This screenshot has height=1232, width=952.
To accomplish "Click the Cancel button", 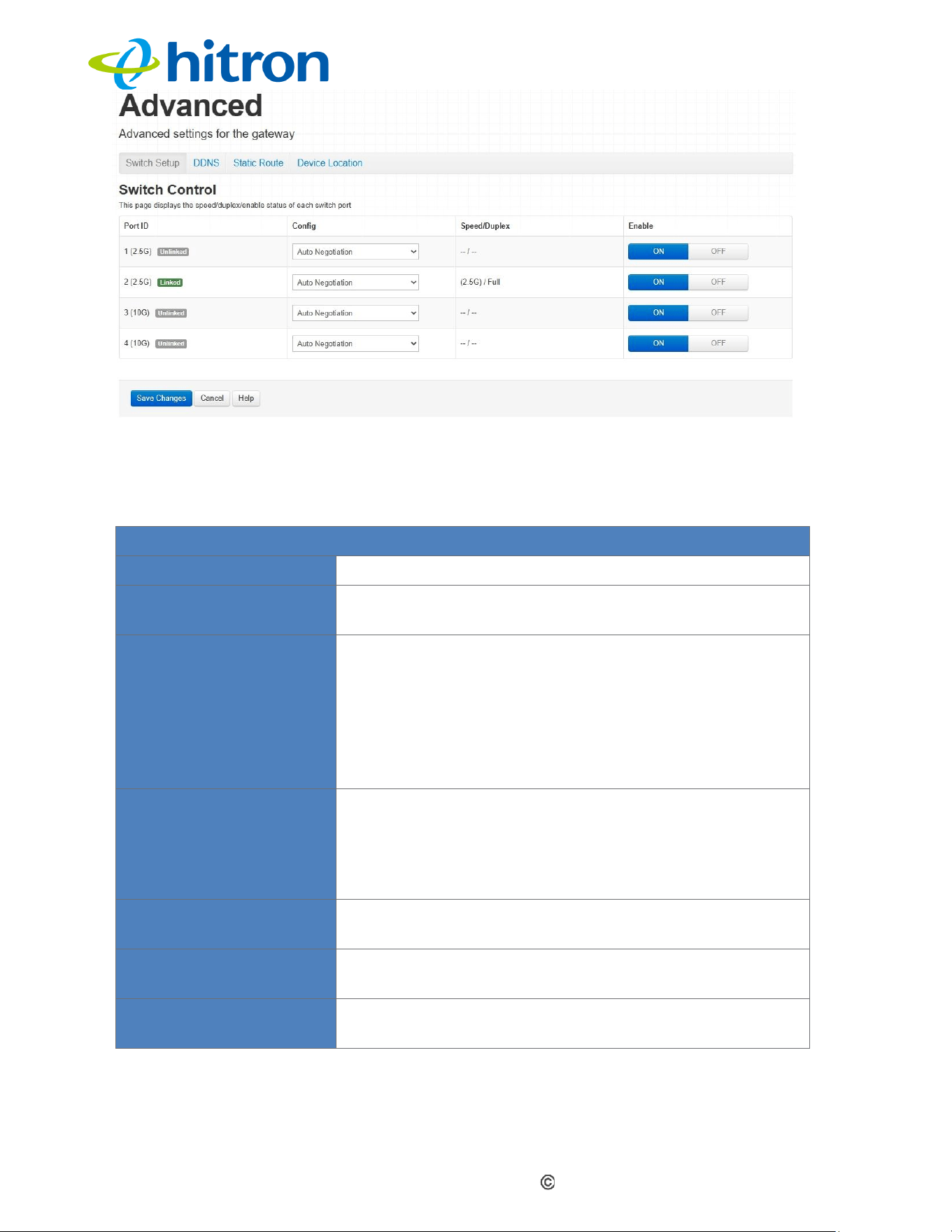I will point(212,398).
